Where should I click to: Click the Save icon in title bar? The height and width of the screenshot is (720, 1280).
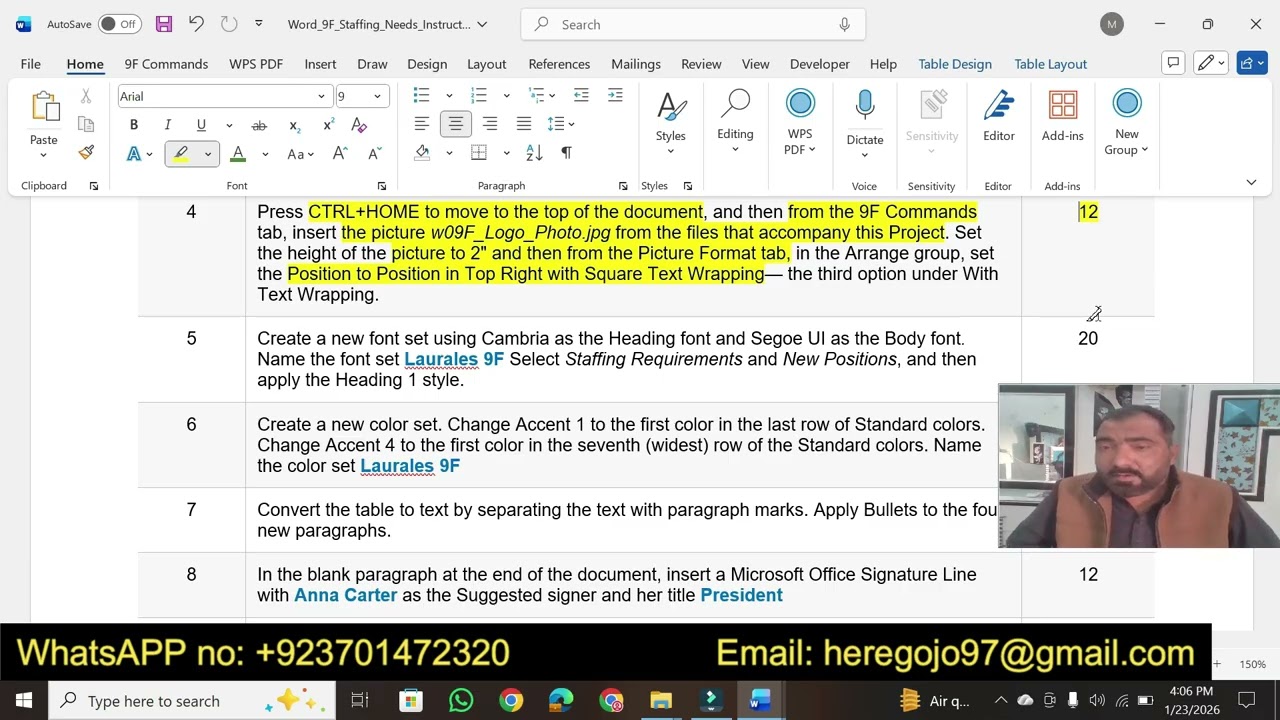tap(164, 24)
